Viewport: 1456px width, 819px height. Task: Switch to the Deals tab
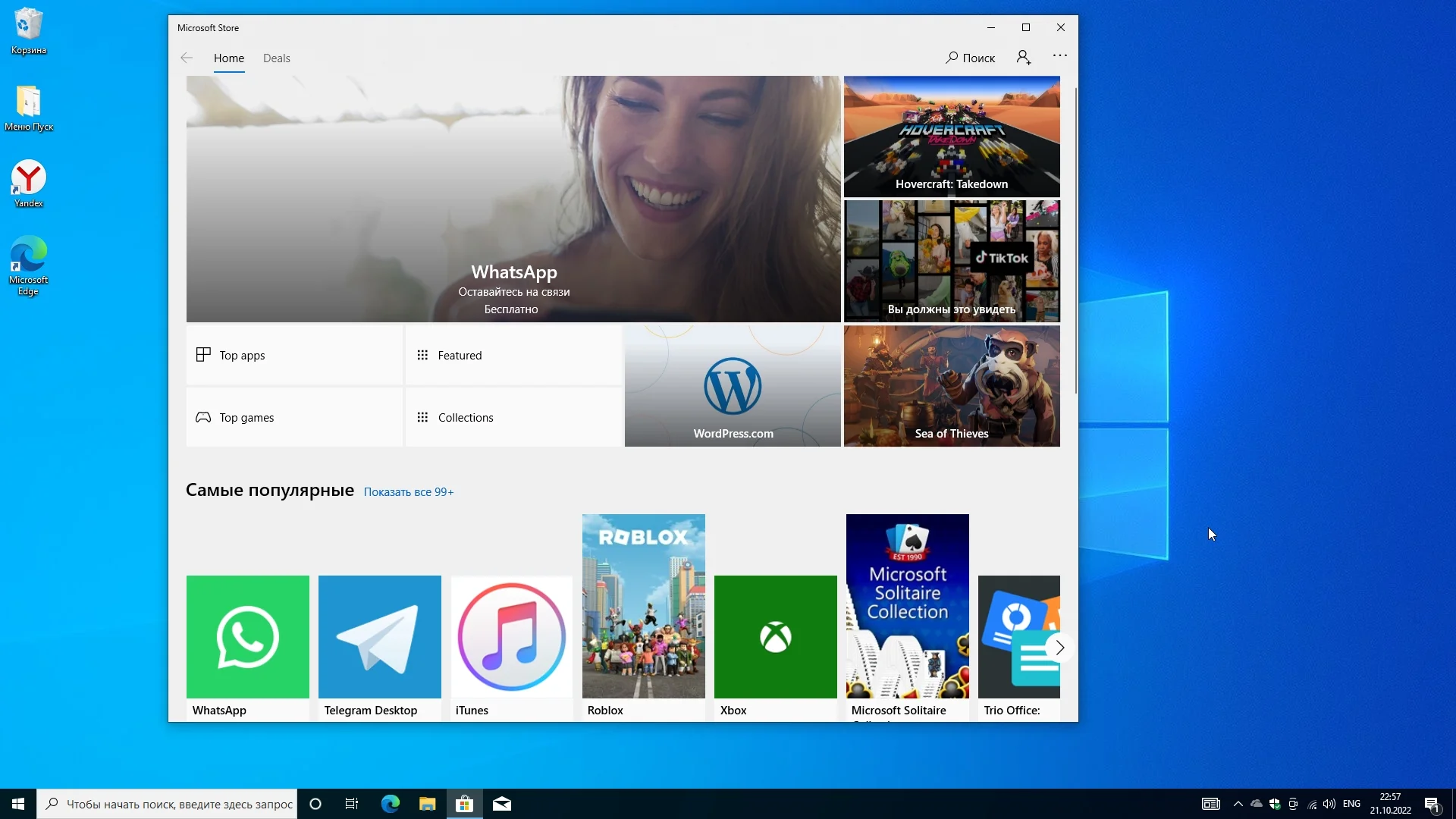(x=276, y=58)
